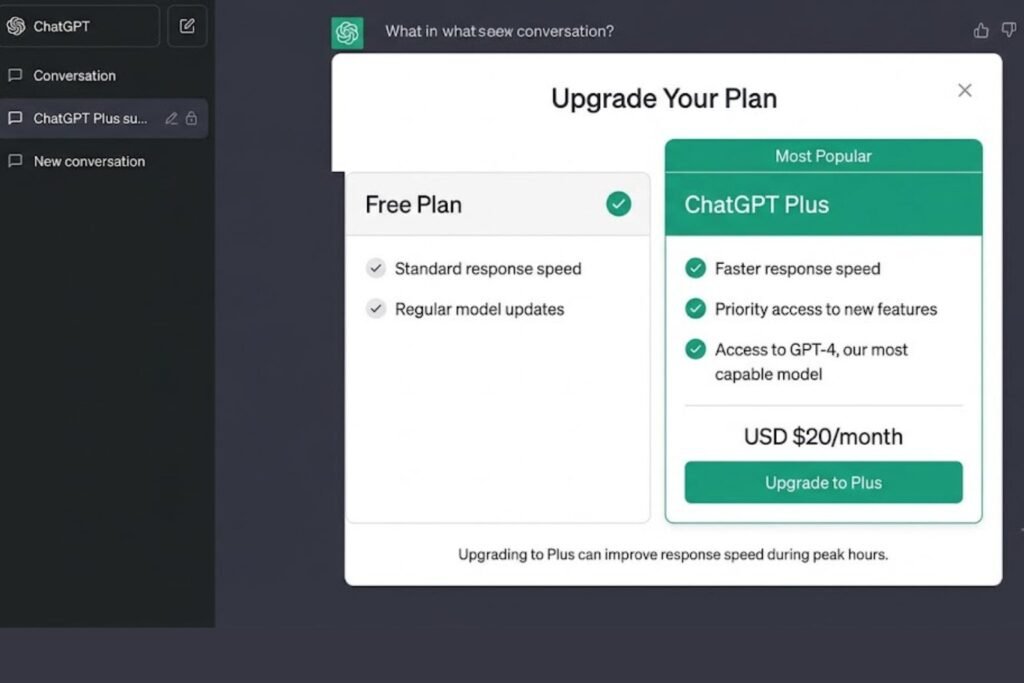
Task: Click the Most Popular banner
Action: pos(824,156)
